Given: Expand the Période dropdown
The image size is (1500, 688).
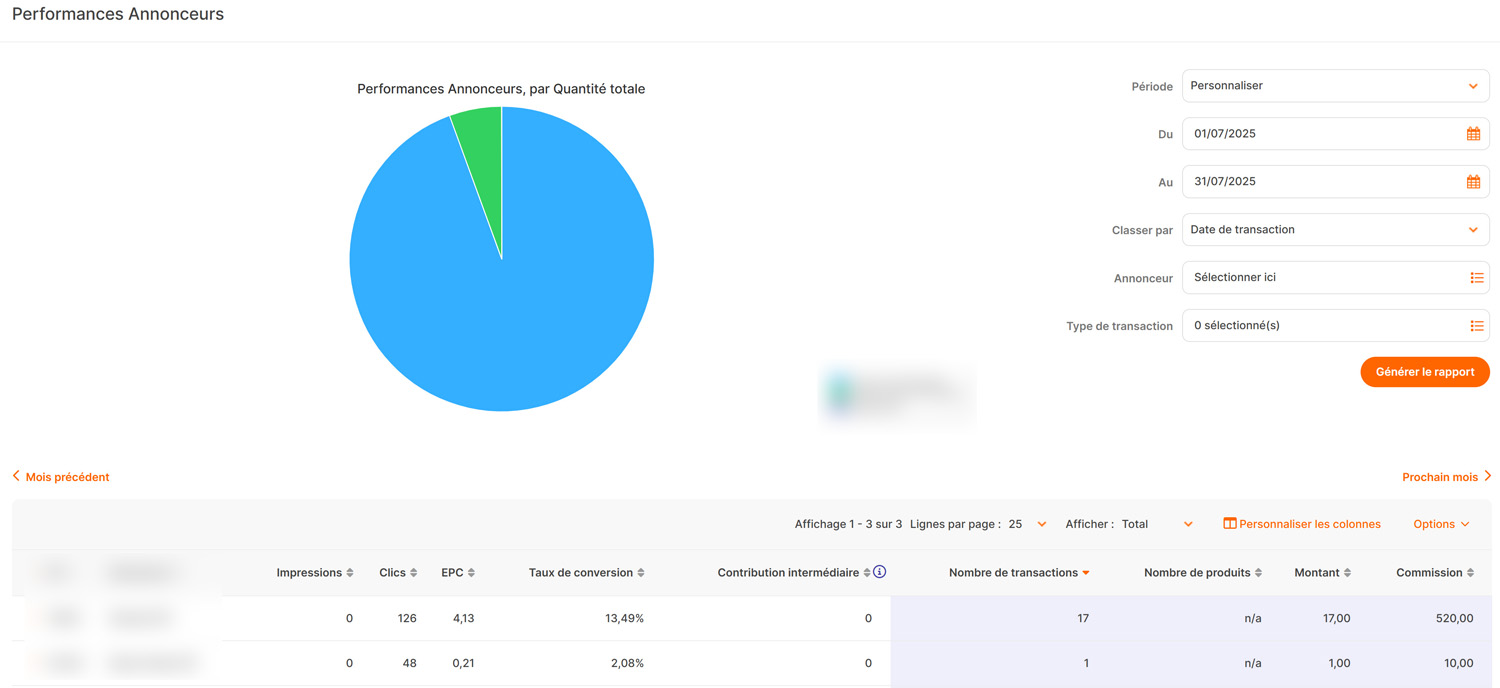Looking at the screenshot, I should coord(1335,86).
